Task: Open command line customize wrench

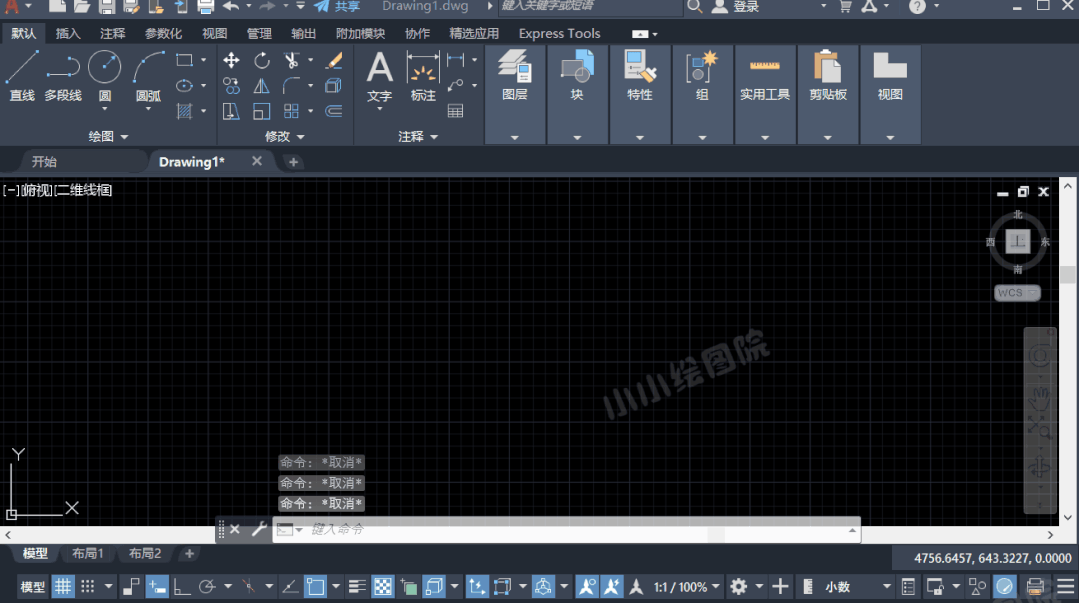Action: [259, 529]
